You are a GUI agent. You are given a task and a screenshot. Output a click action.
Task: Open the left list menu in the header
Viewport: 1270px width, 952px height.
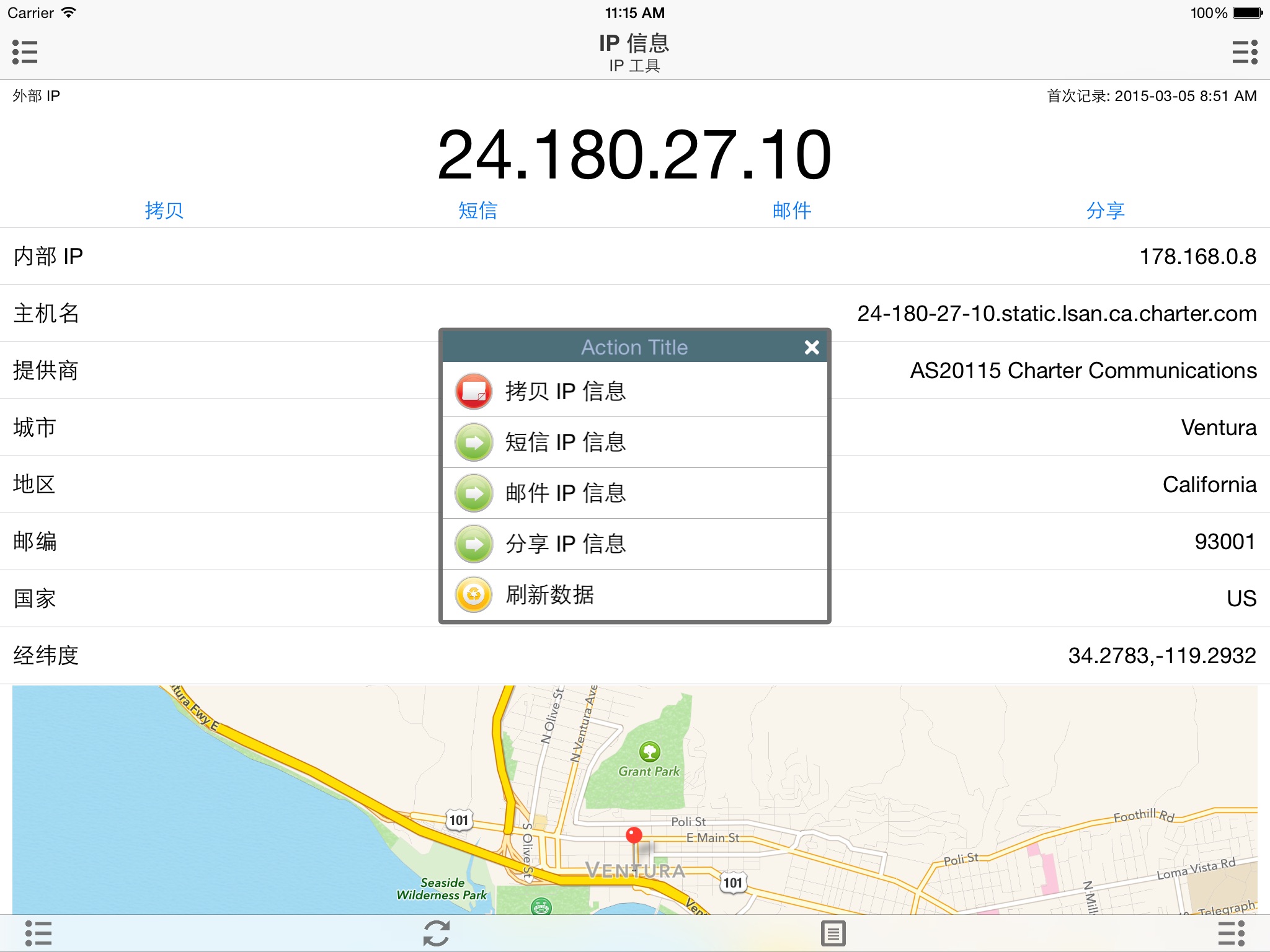click(x=25, y=52)
